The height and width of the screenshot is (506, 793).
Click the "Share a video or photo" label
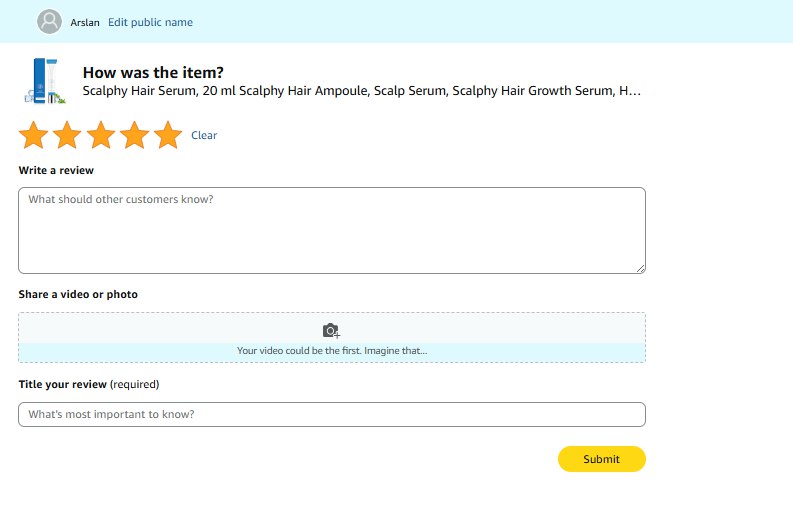click(78, 294)
